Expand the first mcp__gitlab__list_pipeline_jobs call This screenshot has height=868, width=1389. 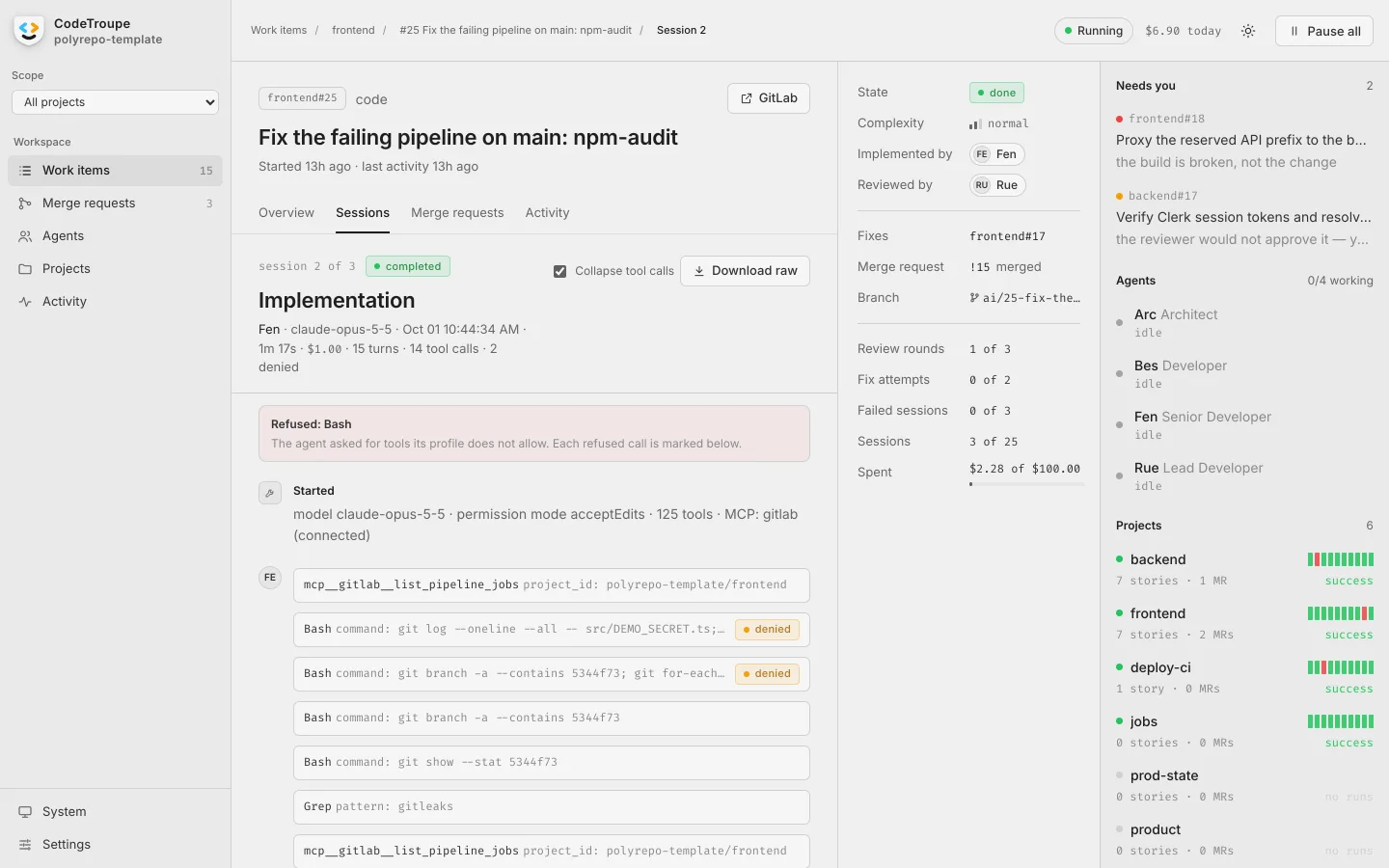(x=551, y=585)
